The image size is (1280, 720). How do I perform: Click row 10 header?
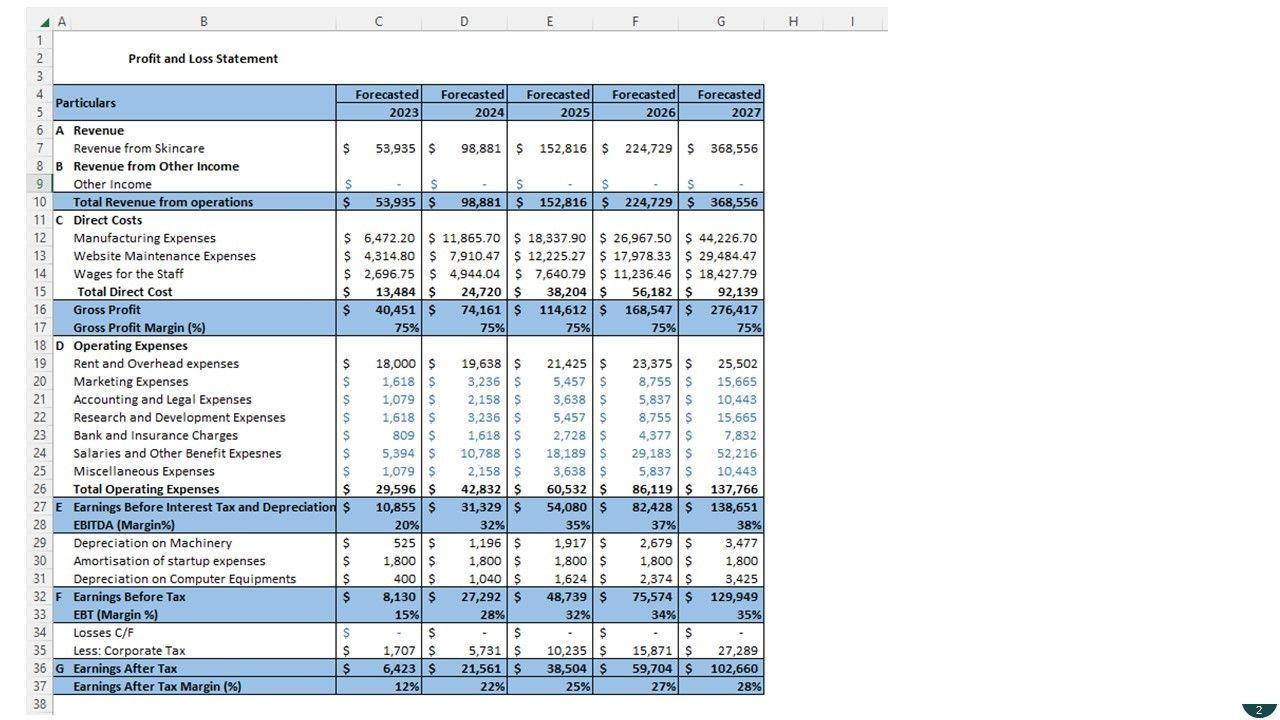40,202
